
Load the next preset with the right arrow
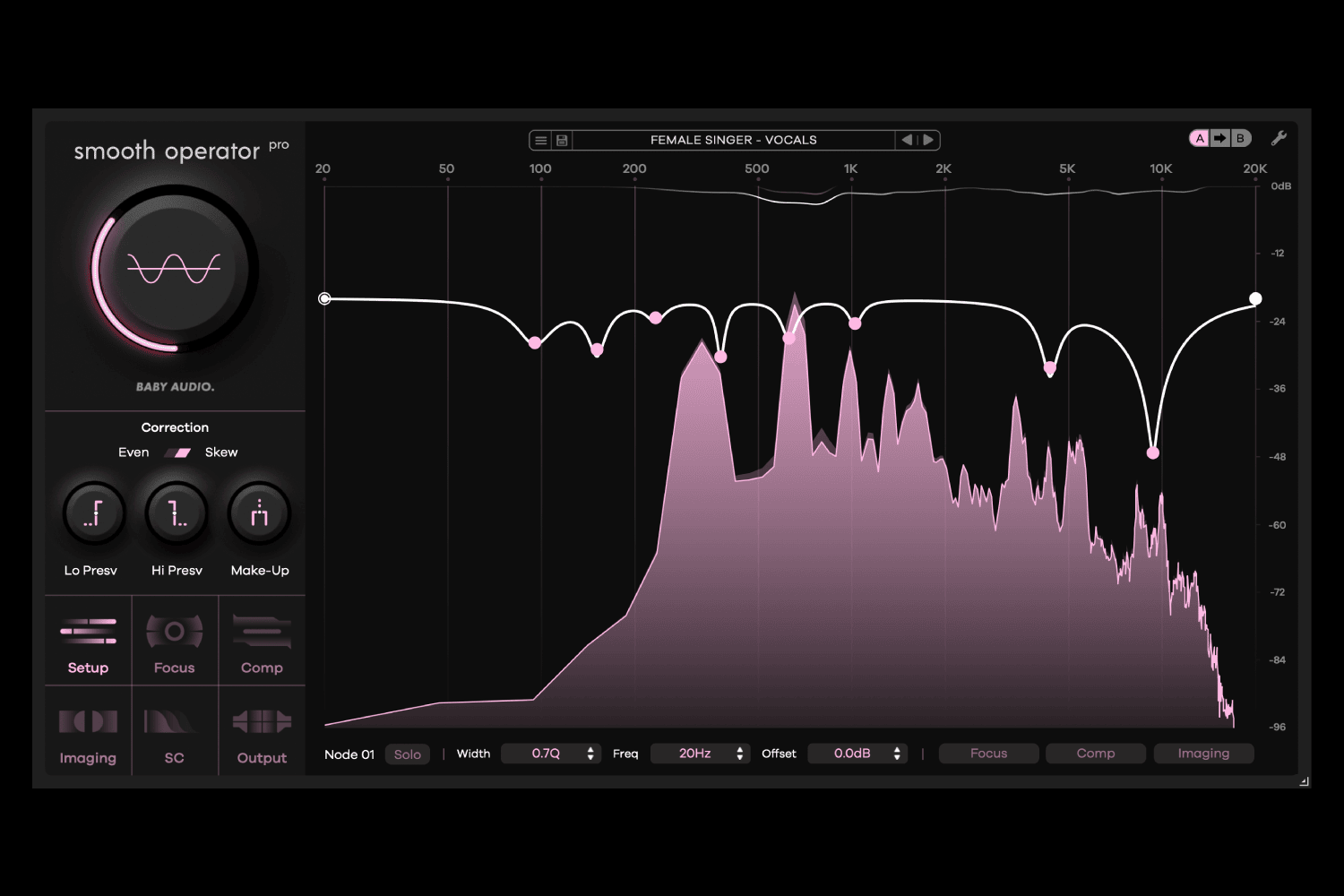(x=928, y=140)
